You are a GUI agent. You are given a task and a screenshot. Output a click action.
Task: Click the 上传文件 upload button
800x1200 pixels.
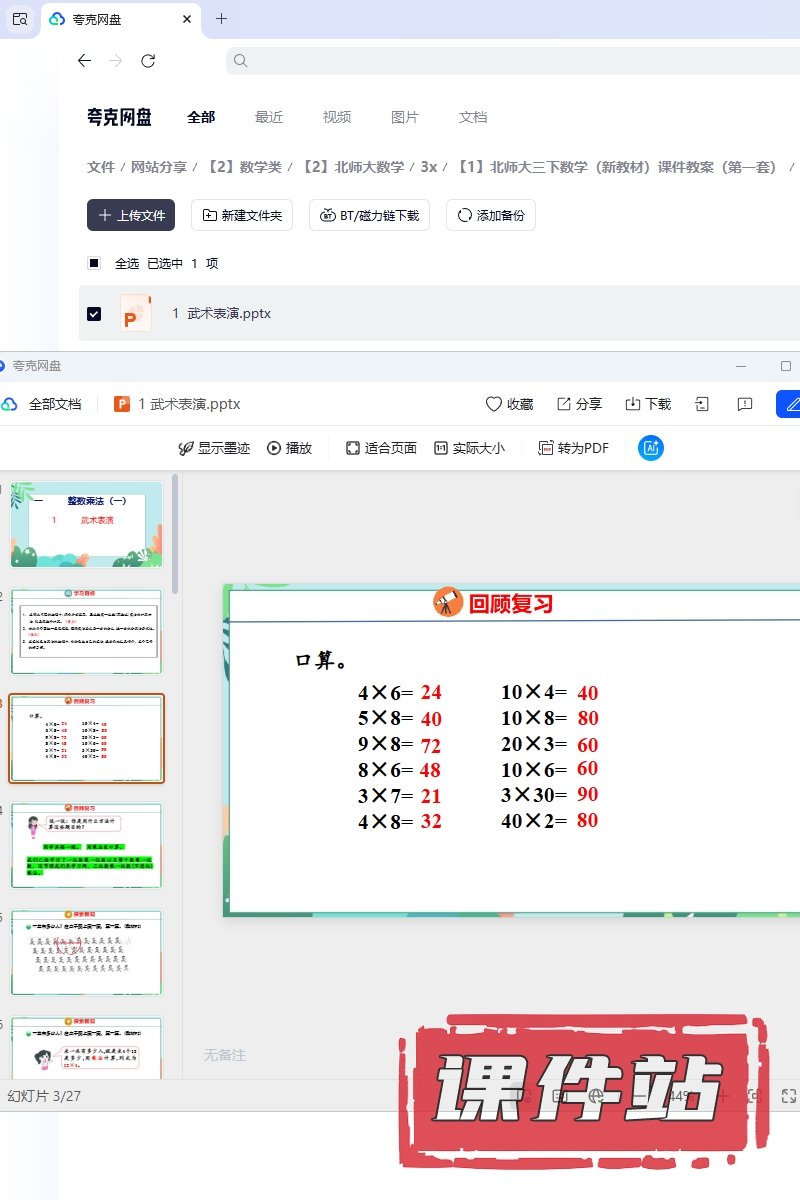coord(131,215)
